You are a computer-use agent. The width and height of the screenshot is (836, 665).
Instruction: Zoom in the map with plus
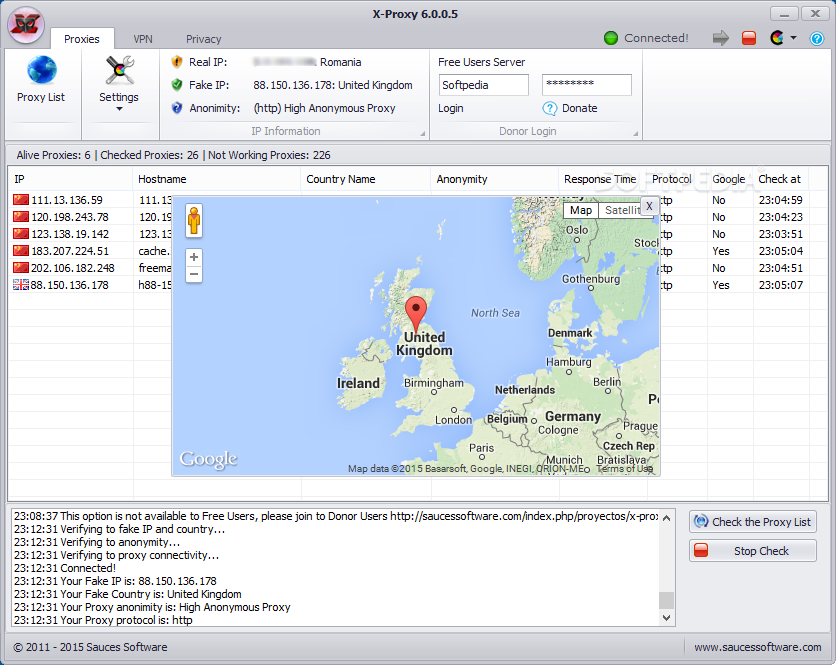pos(194,257)
